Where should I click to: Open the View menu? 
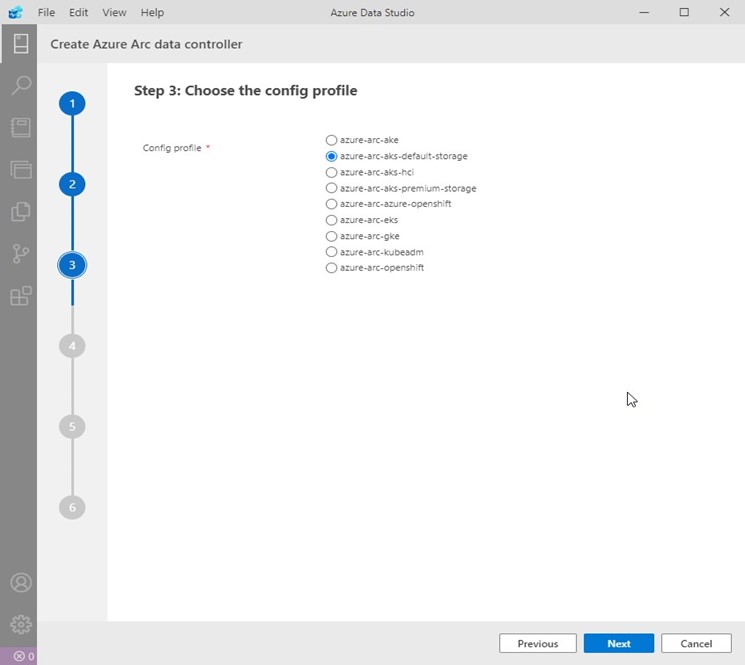pyautogui.click(x=114, y=12)
